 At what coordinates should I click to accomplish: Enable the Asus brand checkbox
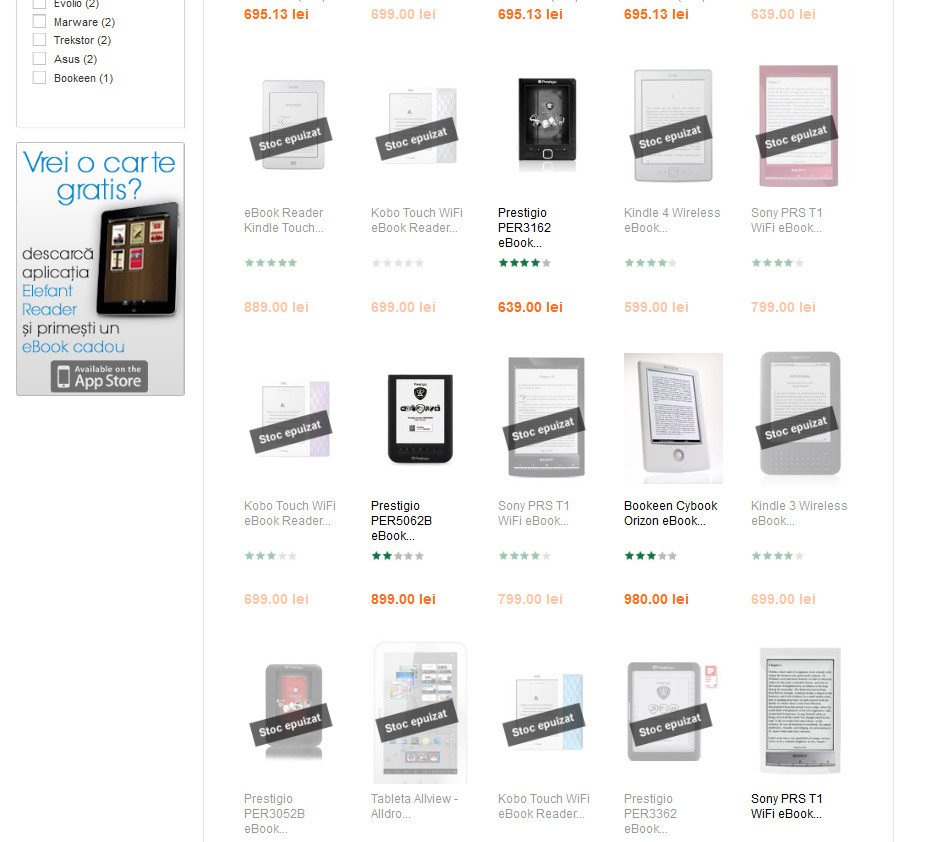pyautogui.click(x=39, y=59)
